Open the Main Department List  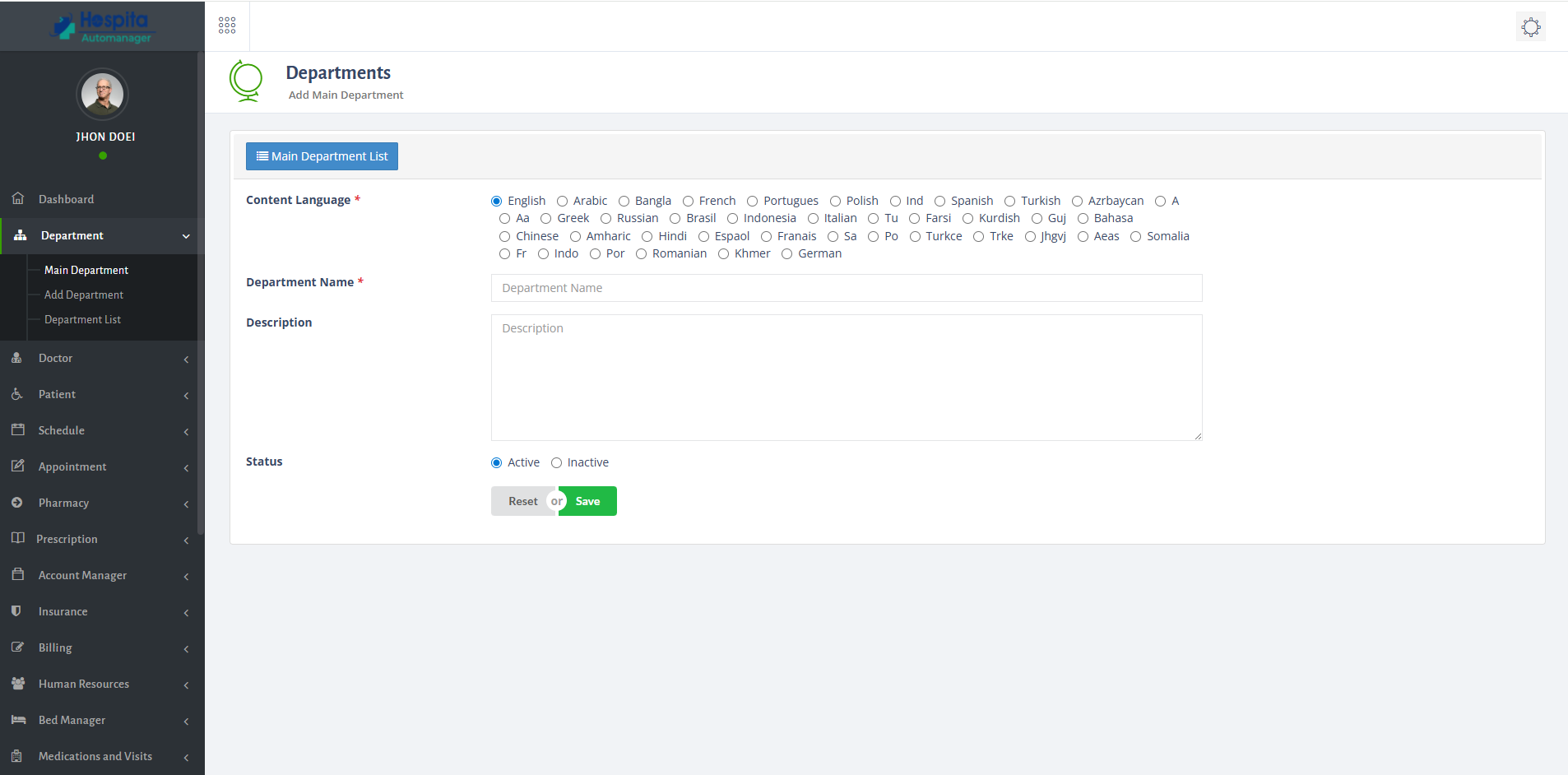321,155
